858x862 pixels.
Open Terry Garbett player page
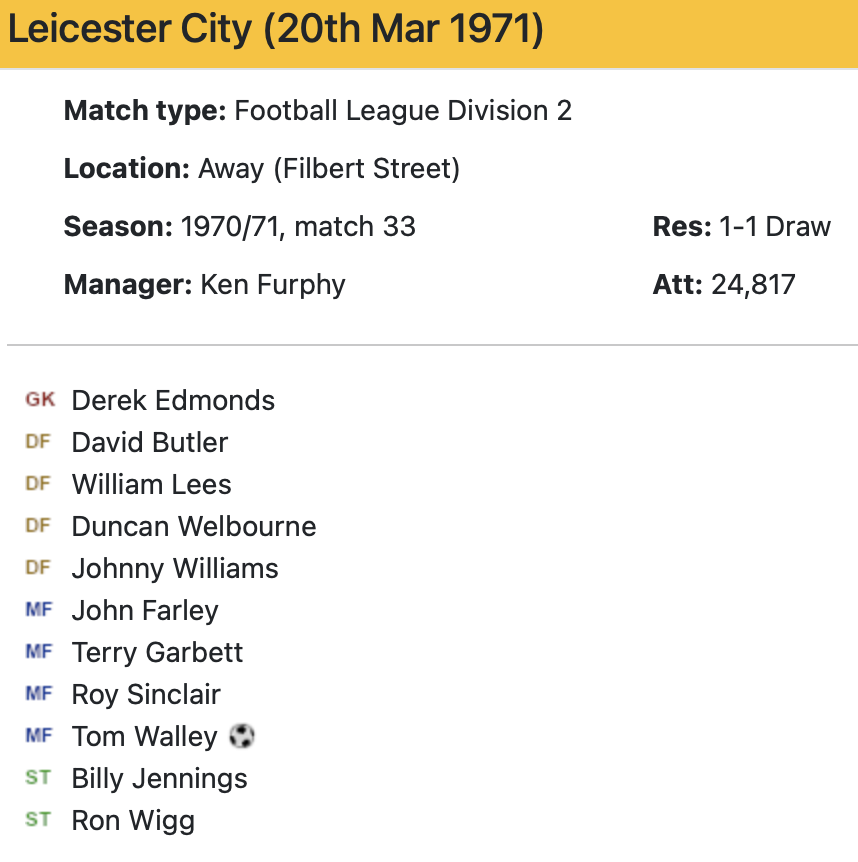pos(157,653)
